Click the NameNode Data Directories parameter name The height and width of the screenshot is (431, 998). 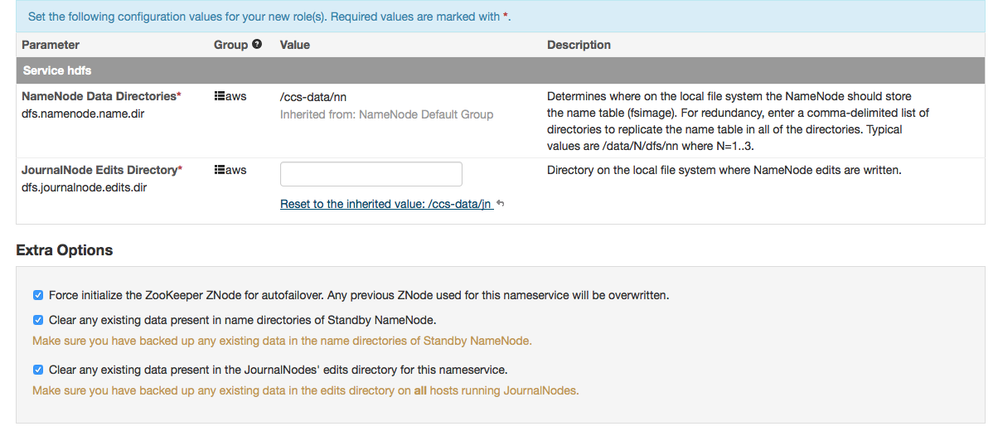[98, 96]
